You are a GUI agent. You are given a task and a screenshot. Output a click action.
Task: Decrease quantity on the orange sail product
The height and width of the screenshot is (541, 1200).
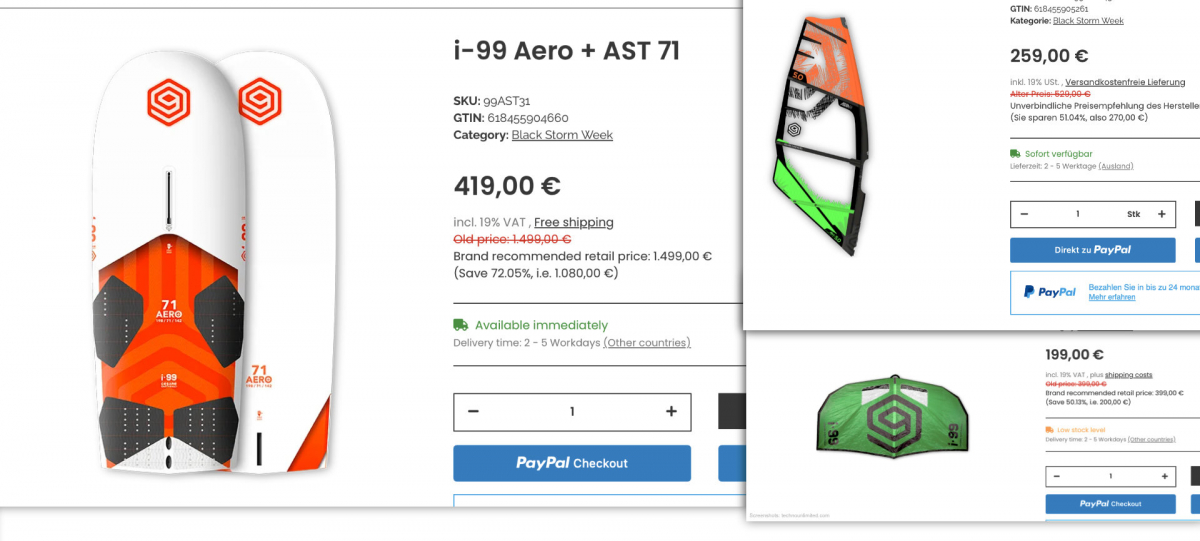coord(1025,214)
